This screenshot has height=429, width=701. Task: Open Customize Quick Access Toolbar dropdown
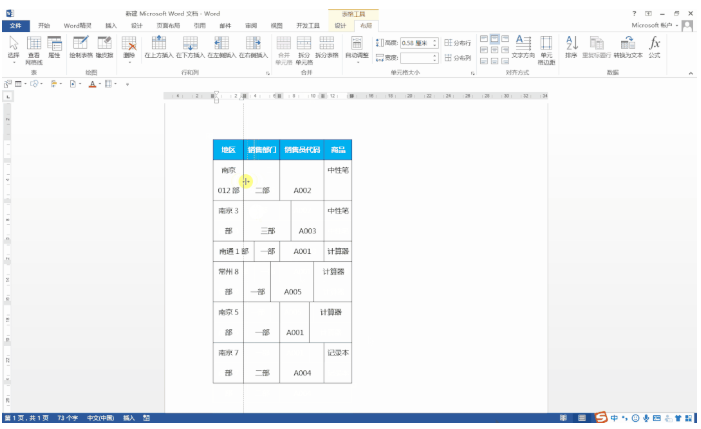click(x=127, y=84)
